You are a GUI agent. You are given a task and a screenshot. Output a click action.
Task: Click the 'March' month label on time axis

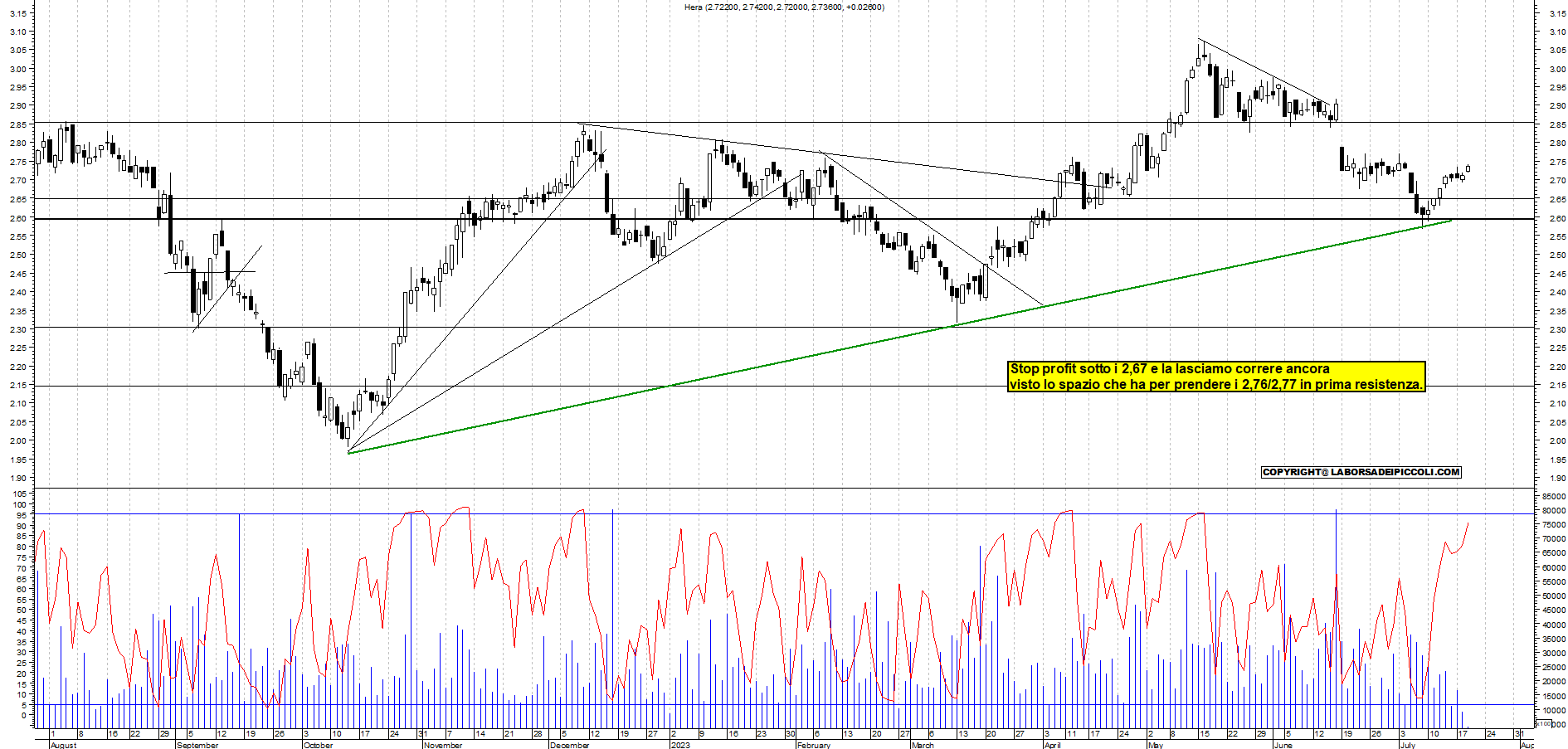[x=923, y=745]
